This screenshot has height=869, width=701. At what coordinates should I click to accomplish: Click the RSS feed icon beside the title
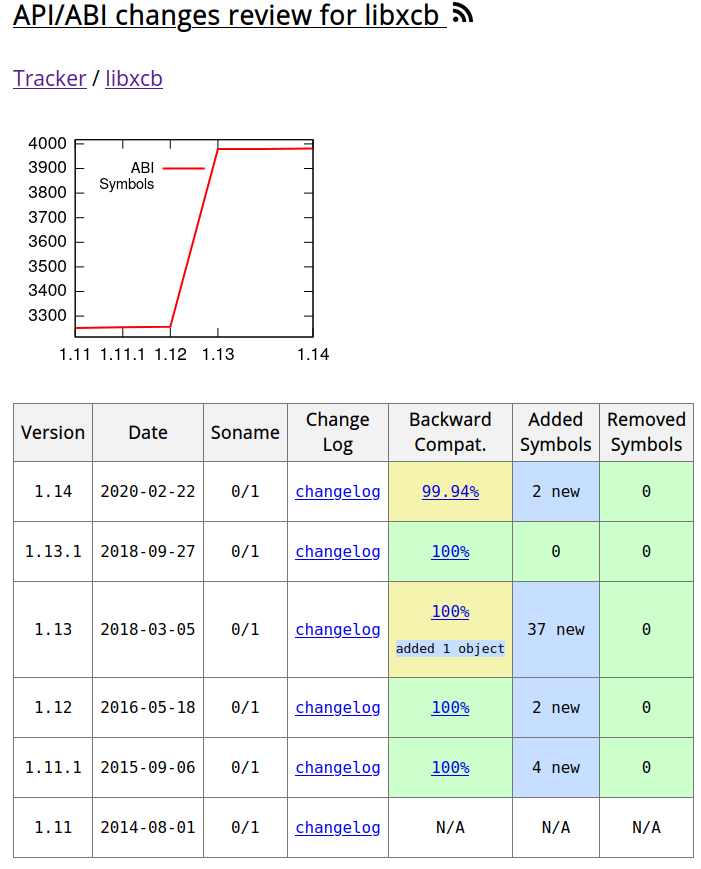[463, 13]
